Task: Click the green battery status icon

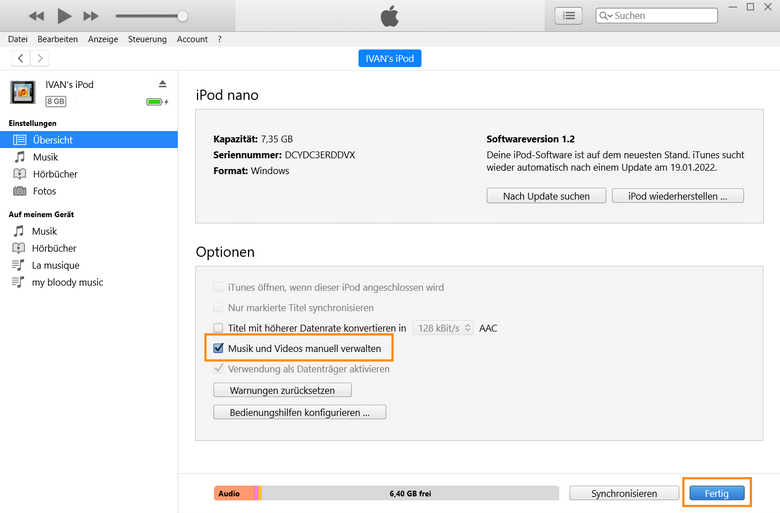Action: point(155,102)
